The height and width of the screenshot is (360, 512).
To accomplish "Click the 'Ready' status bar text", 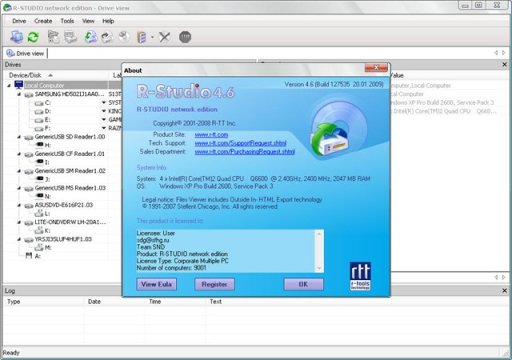I will [x=11, y=353].
